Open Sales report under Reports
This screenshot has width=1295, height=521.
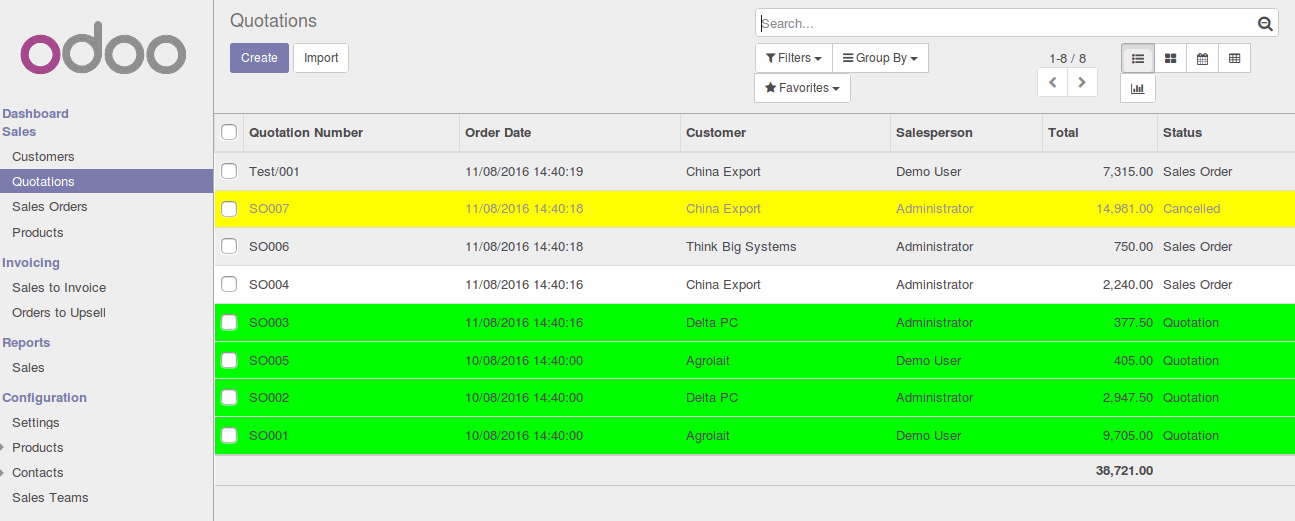point(28,368)
